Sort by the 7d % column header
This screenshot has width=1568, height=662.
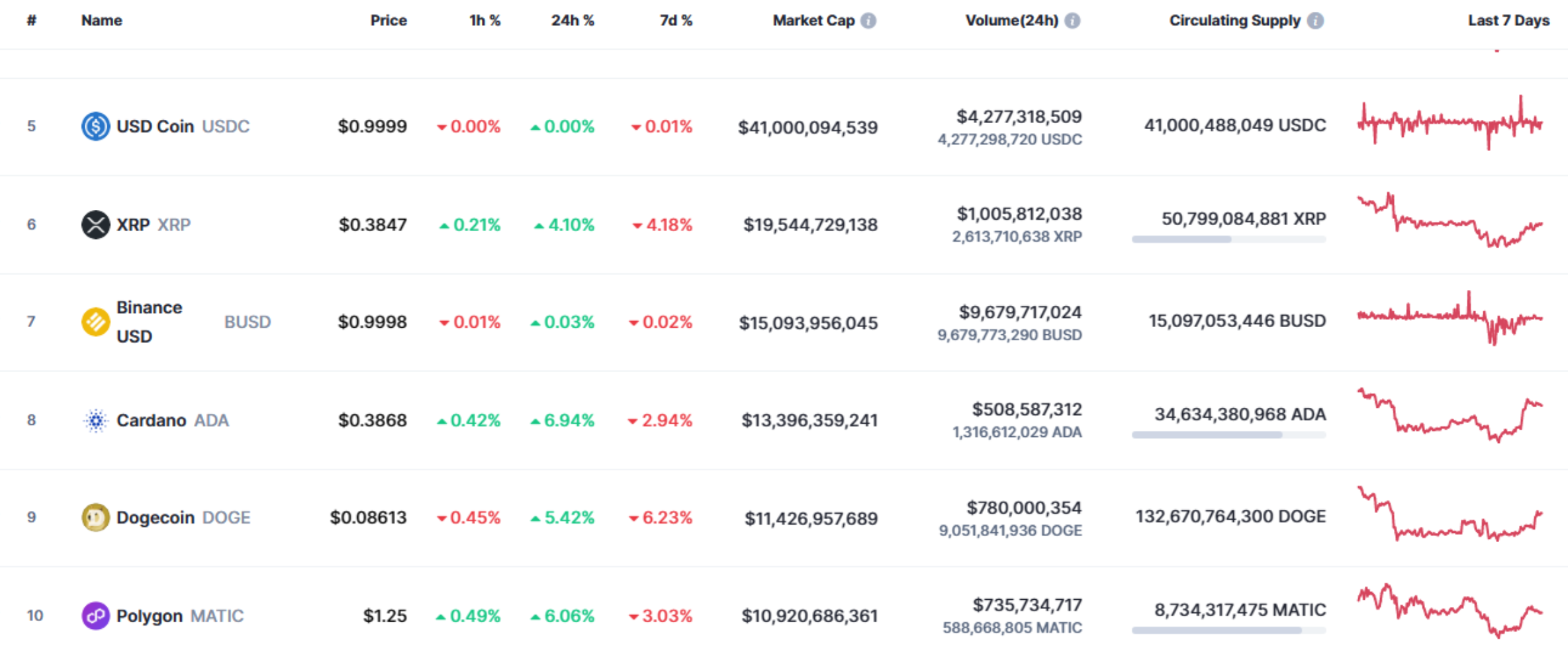(676, 21)
